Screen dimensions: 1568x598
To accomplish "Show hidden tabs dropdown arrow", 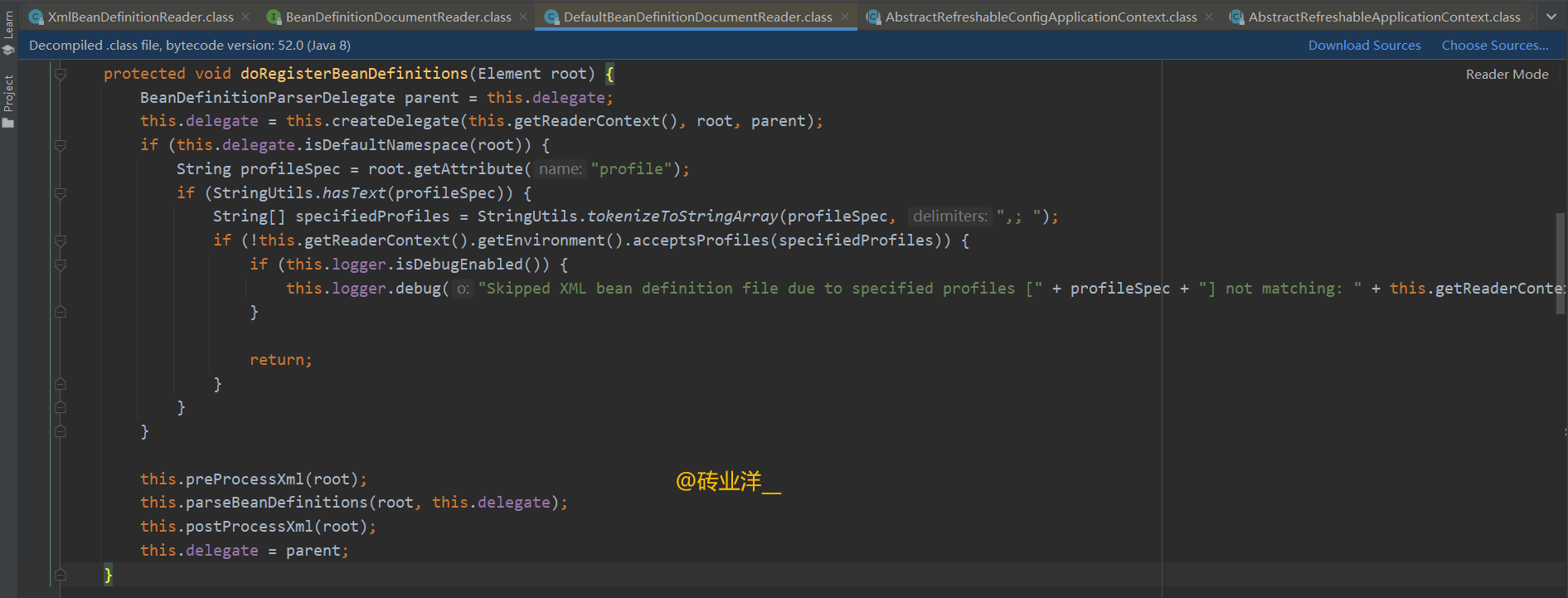I will [1551, 17].
